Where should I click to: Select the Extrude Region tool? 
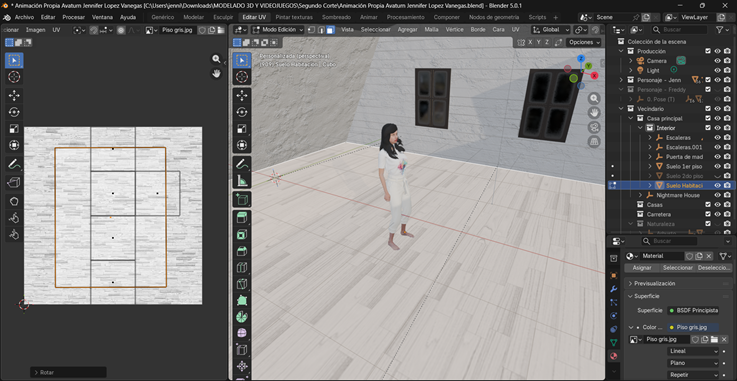242,218
